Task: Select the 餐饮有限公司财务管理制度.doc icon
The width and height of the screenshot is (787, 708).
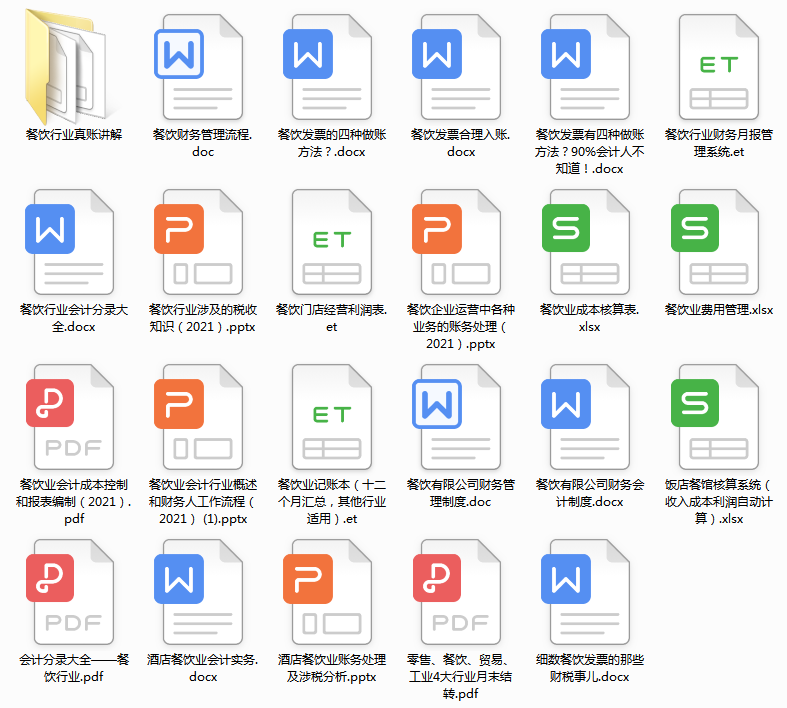Action: coord(457,417)
